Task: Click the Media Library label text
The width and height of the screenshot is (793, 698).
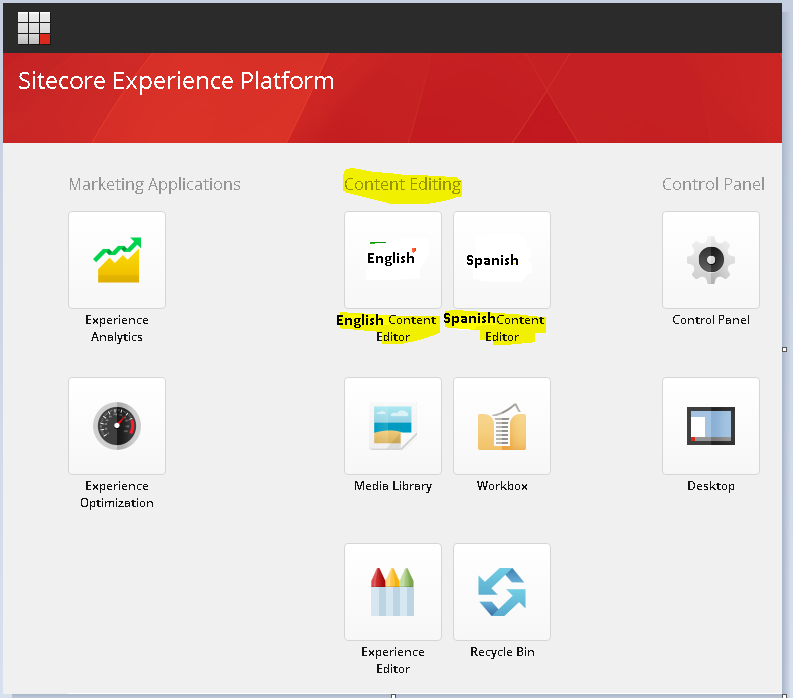Action: pos(393,486)
